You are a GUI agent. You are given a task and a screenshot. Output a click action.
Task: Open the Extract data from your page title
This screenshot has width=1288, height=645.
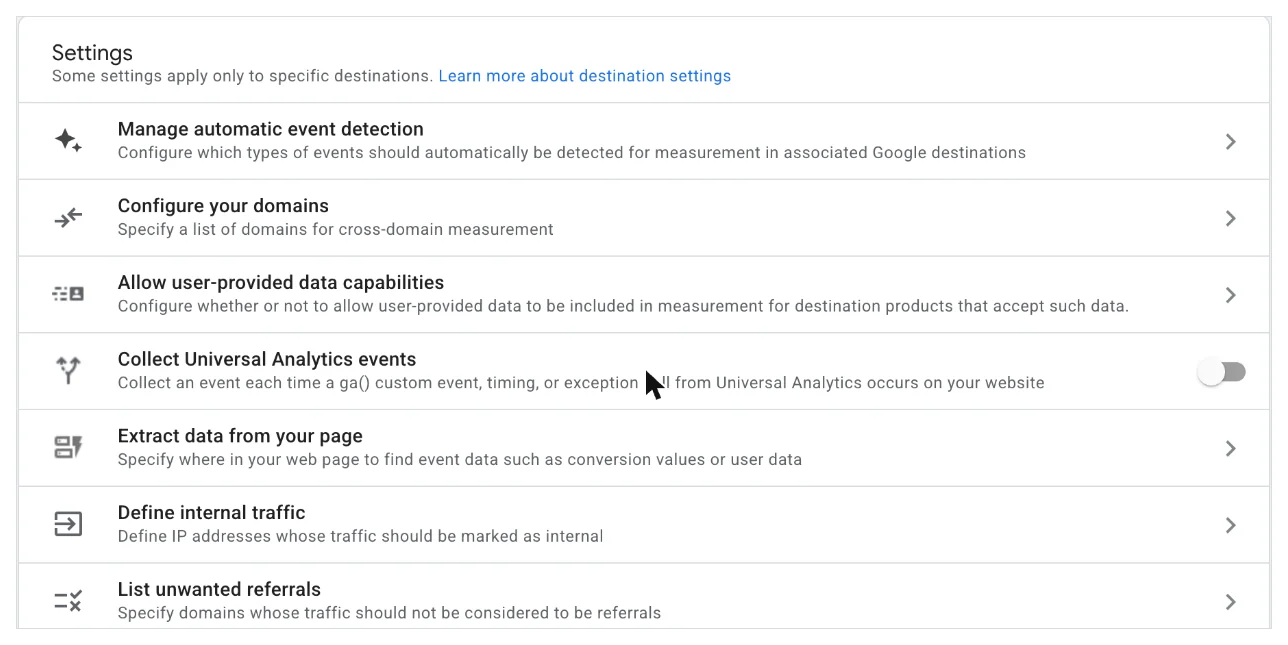tap(240, 436)
